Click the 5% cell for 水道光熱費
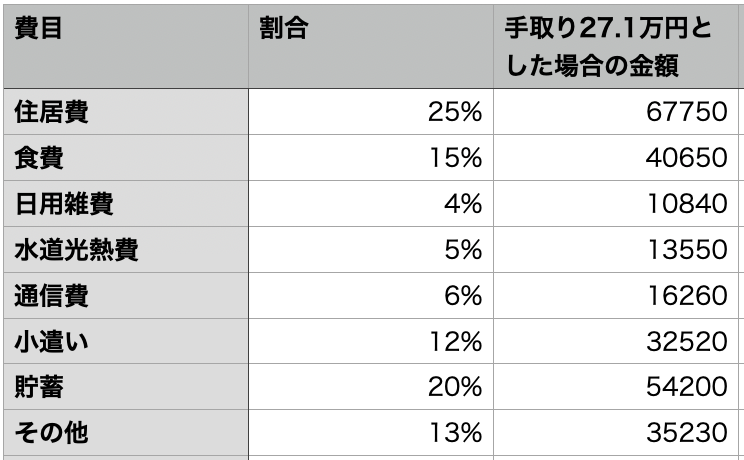Viewport: 744px width, 460px height. 371,250
